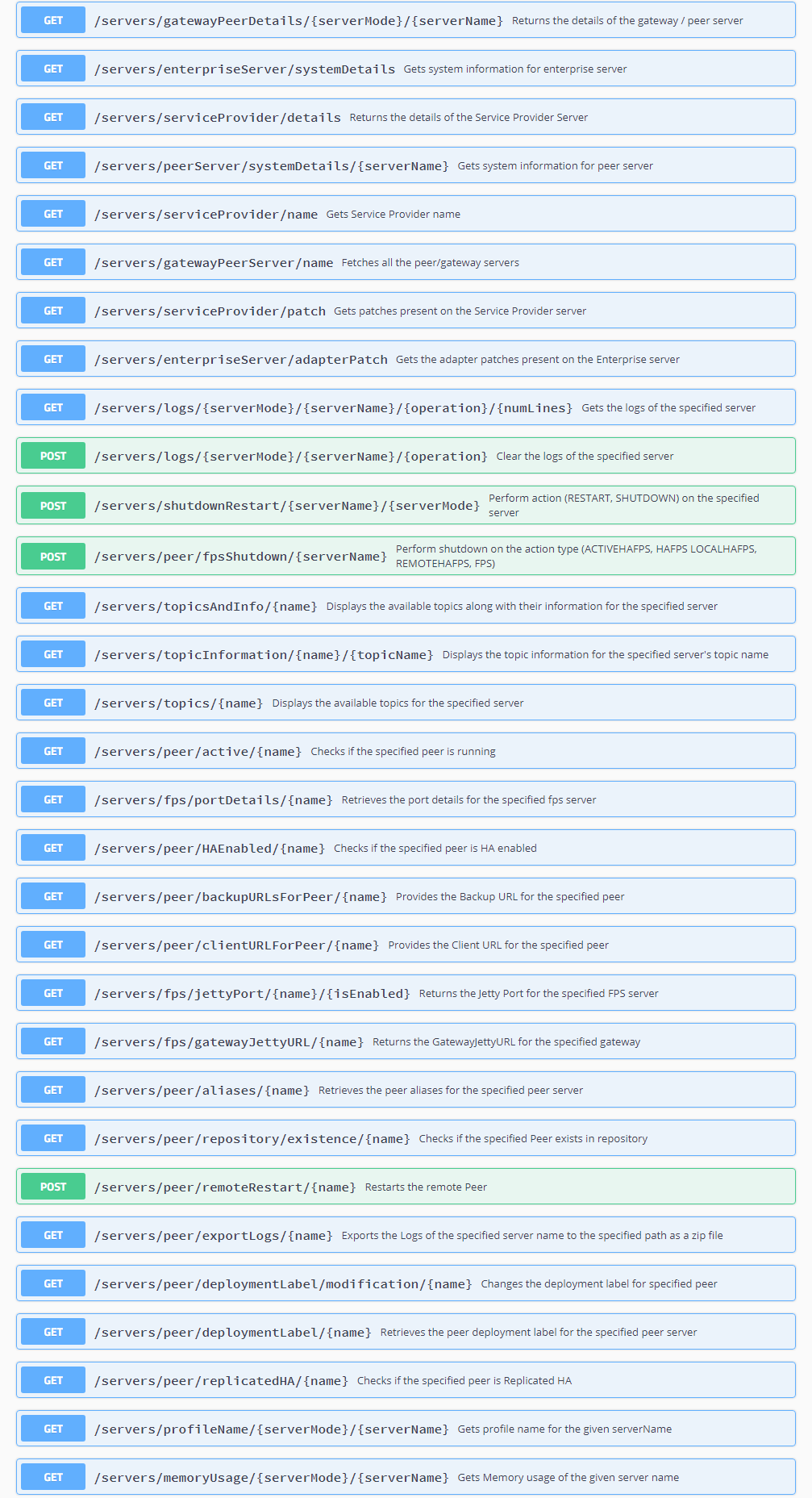
Task: Expand the peer/HAEnabled endpoint row
Action: 209,849
